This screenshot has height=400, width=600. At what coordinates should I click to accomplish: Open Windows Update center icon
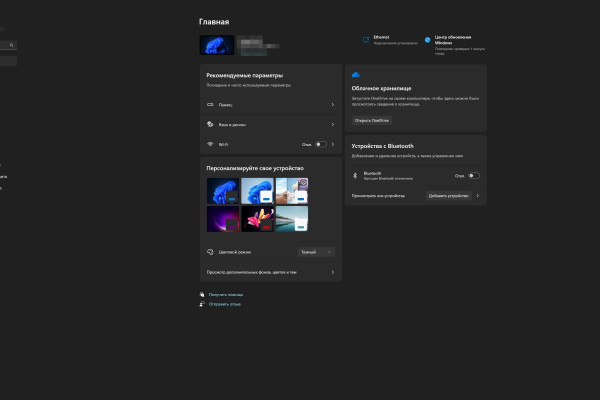[427, 40]
